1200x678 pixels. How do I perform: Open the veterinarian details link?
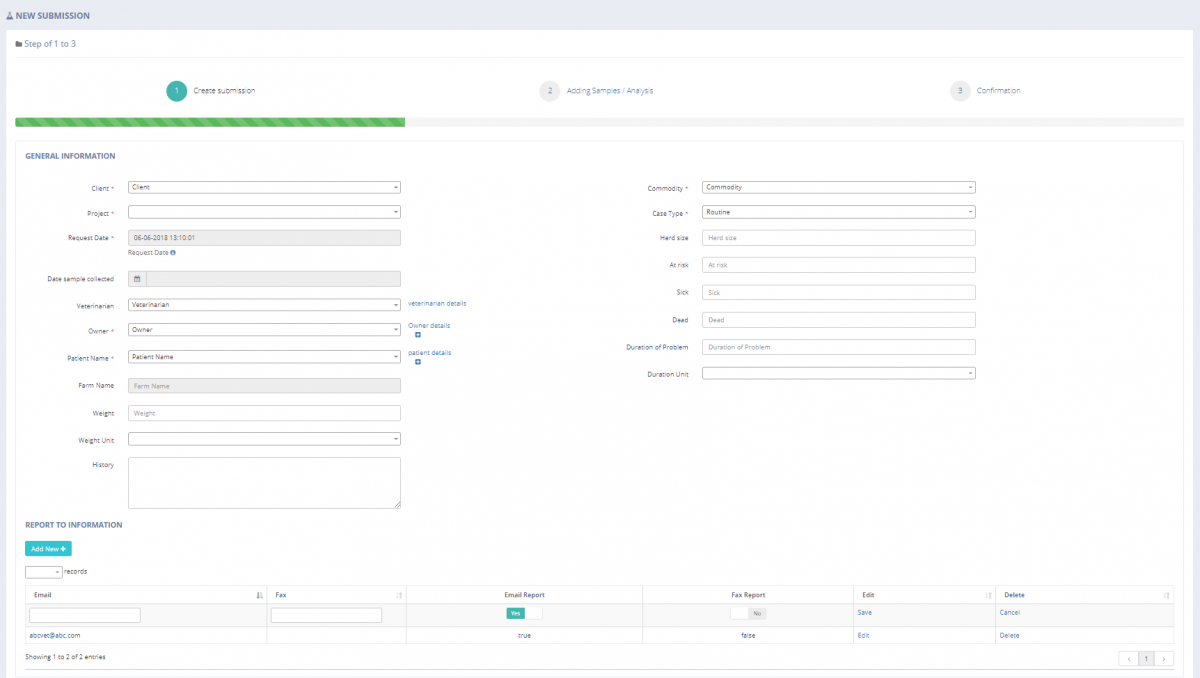tap(437, 303)
